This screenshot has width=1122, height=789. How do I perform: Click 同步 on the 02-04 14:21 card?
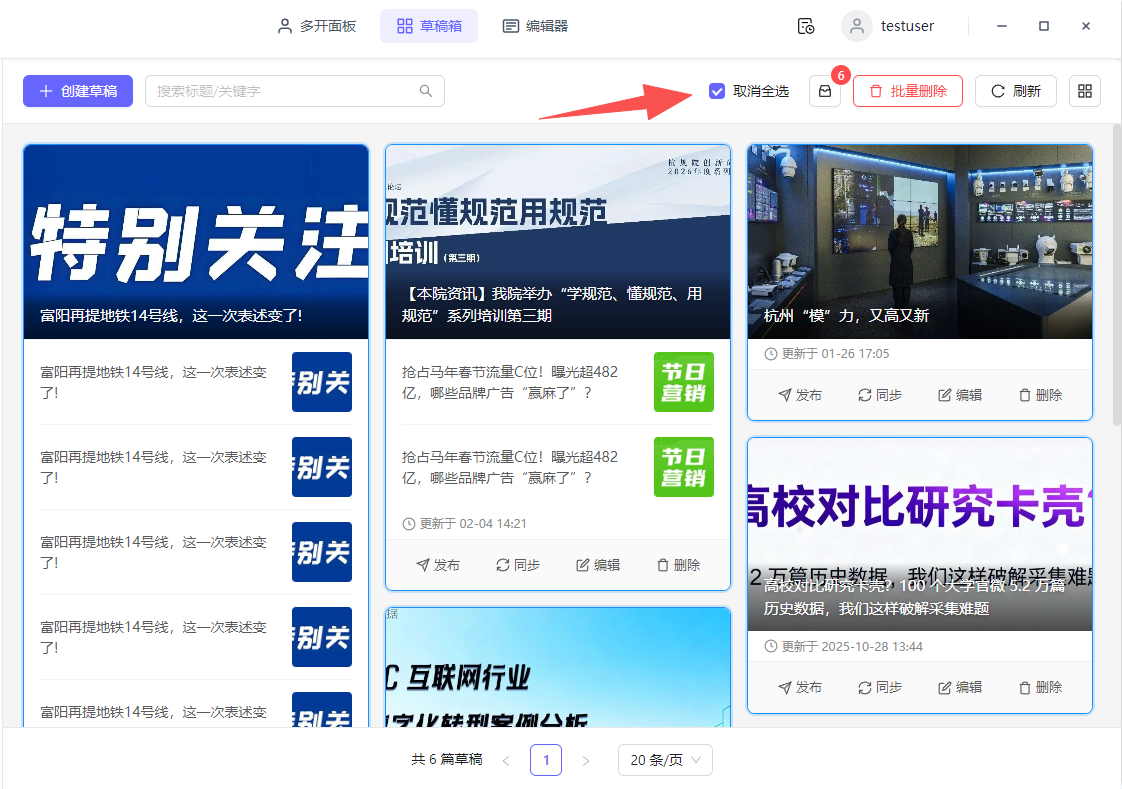(x=518, y=565)
